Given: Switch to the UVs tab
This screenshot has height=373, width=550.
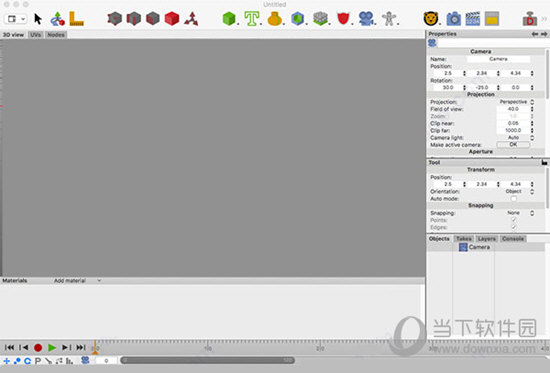Looking at the screenshot, I should pos(35,35).
